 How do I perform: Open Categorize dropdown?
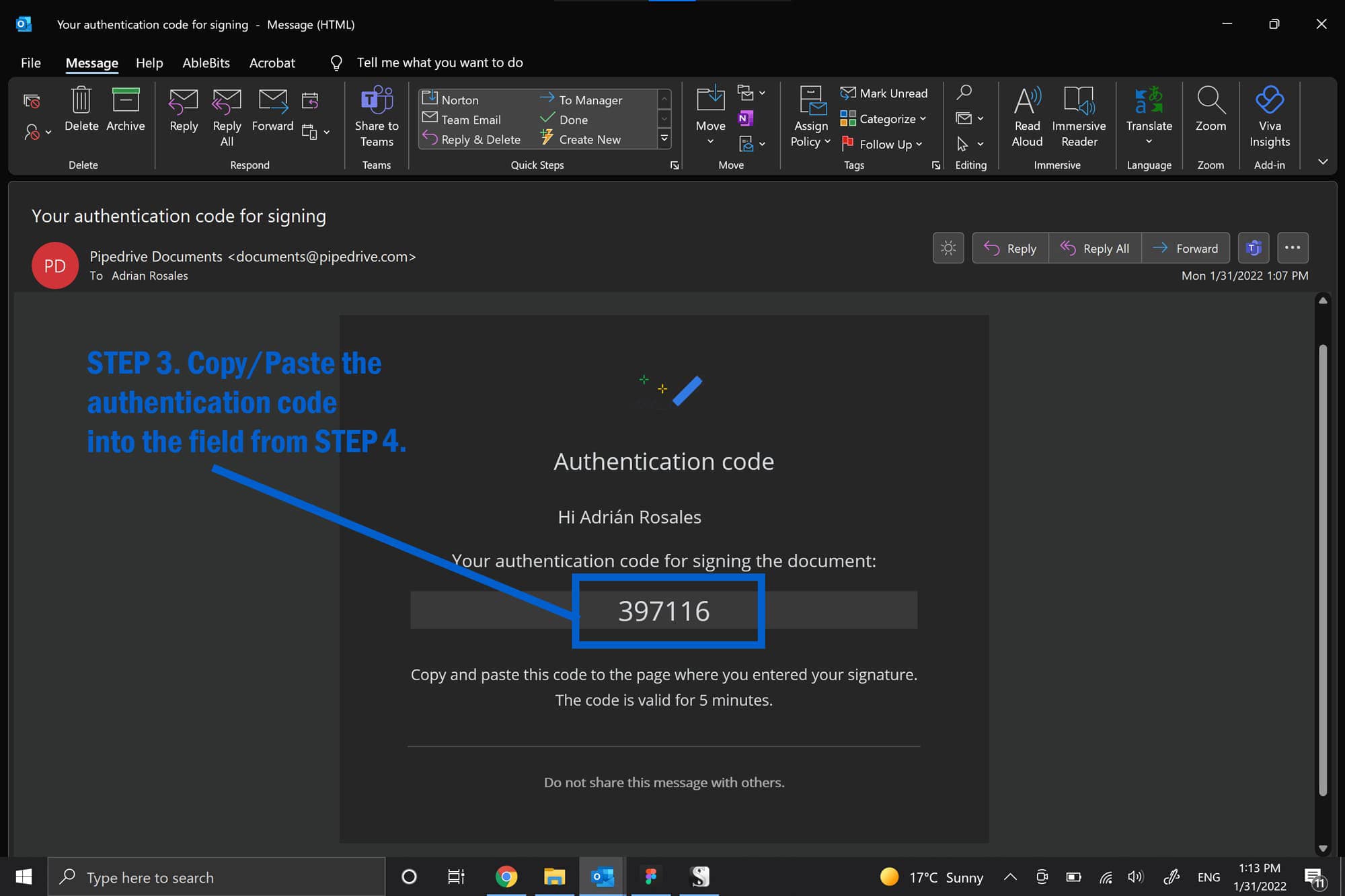(883, 119)
